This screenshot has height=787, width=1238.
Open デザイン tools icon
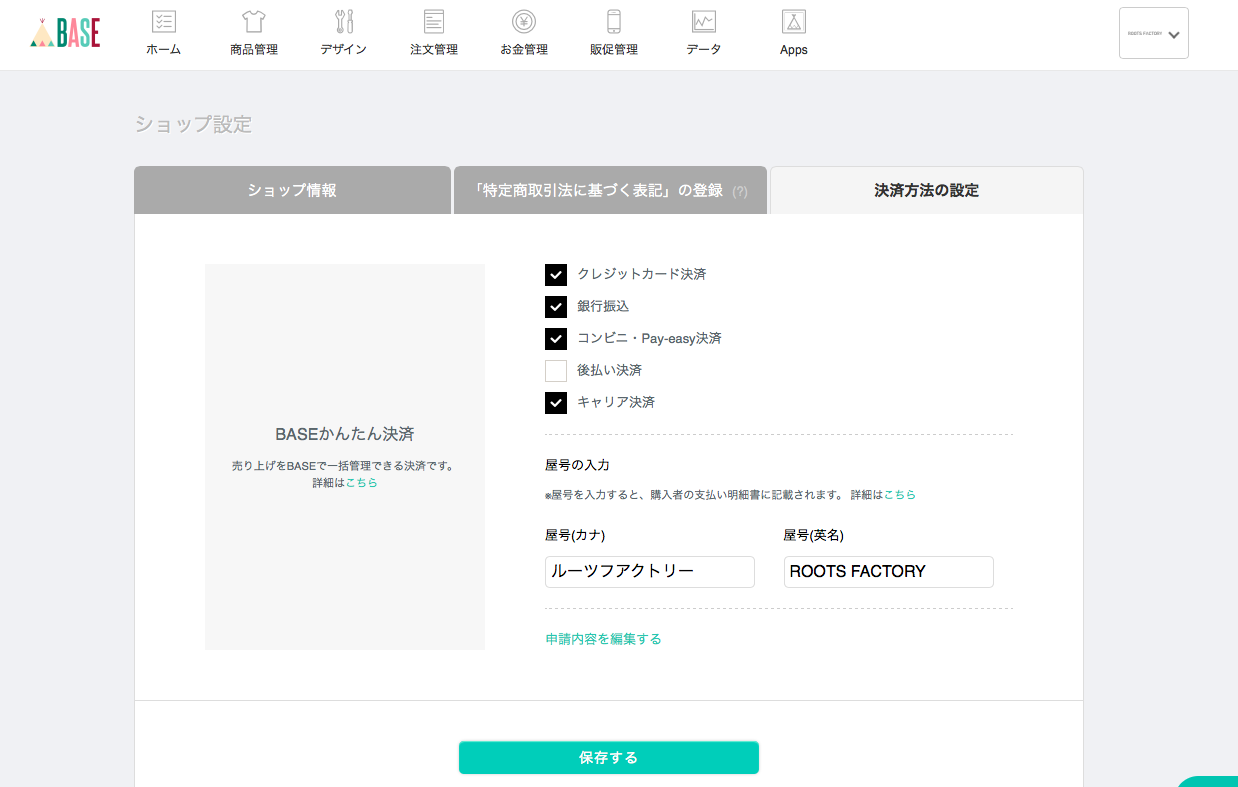[x=343, y=21]
